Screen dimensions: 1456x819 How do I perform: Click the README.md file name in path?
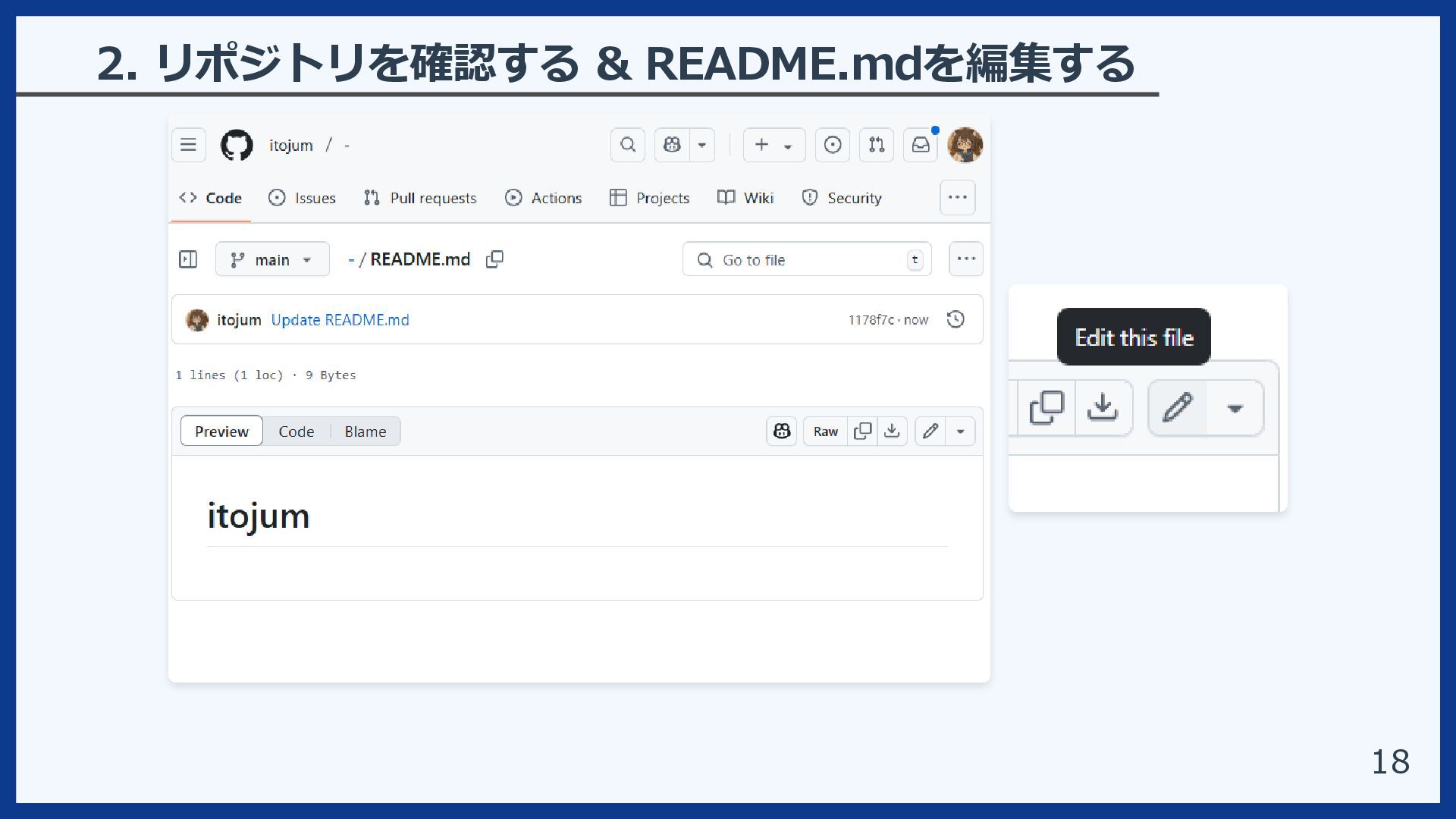[x=420, y=259]
